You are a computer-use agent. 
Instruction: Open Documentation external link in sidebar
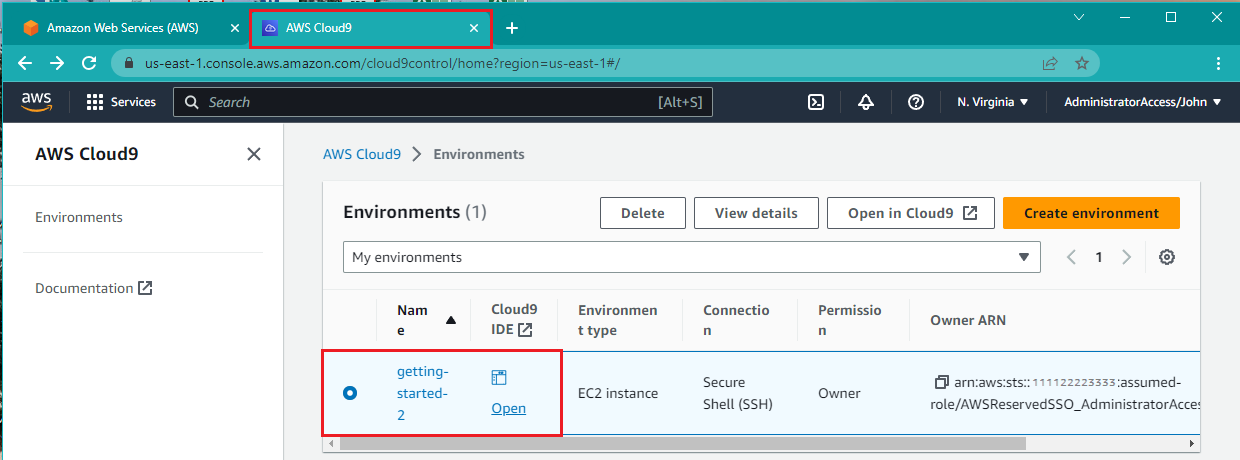tap(94, 288)
